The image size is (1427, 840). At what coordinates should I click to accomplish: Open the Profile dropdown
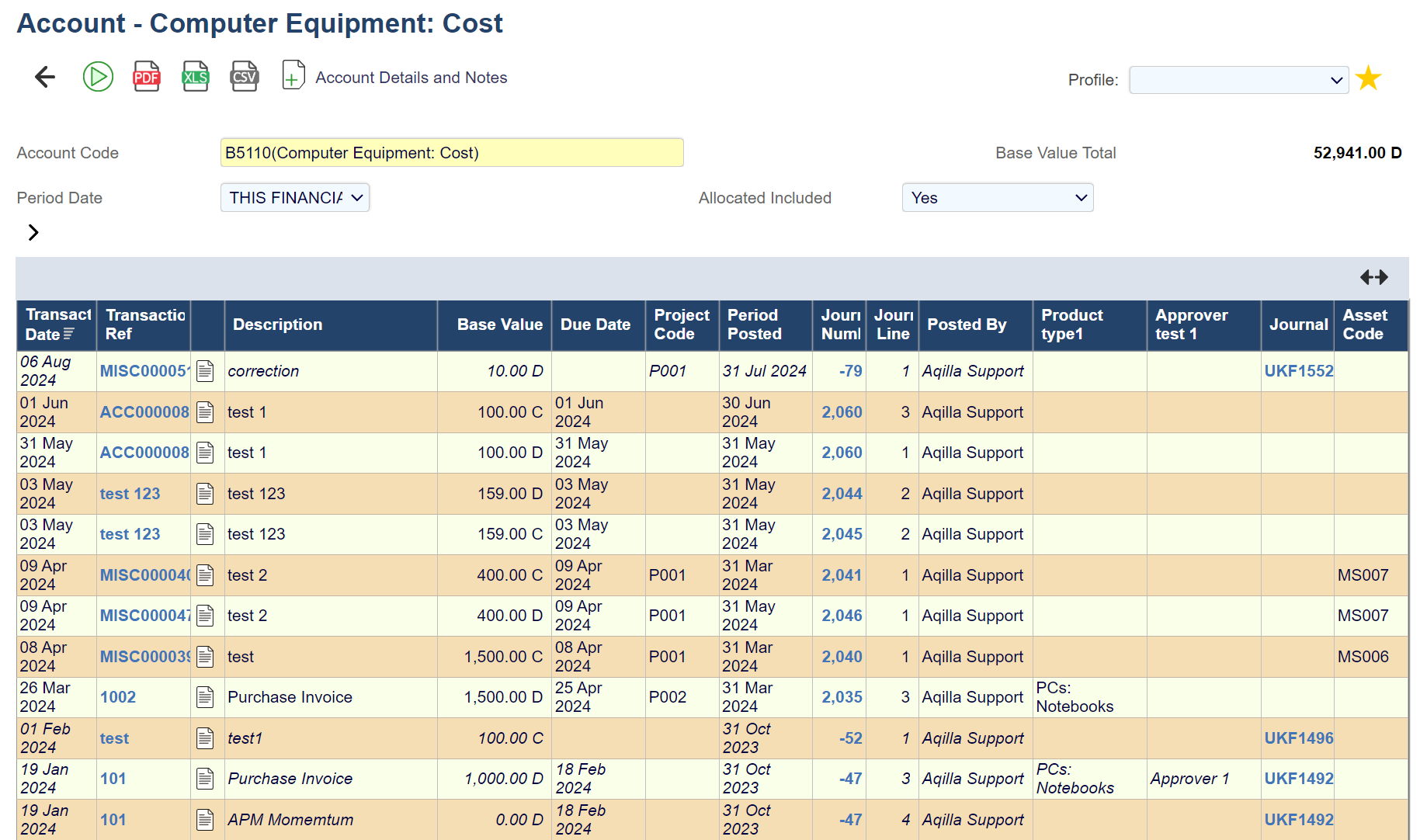pos(1238,80)
